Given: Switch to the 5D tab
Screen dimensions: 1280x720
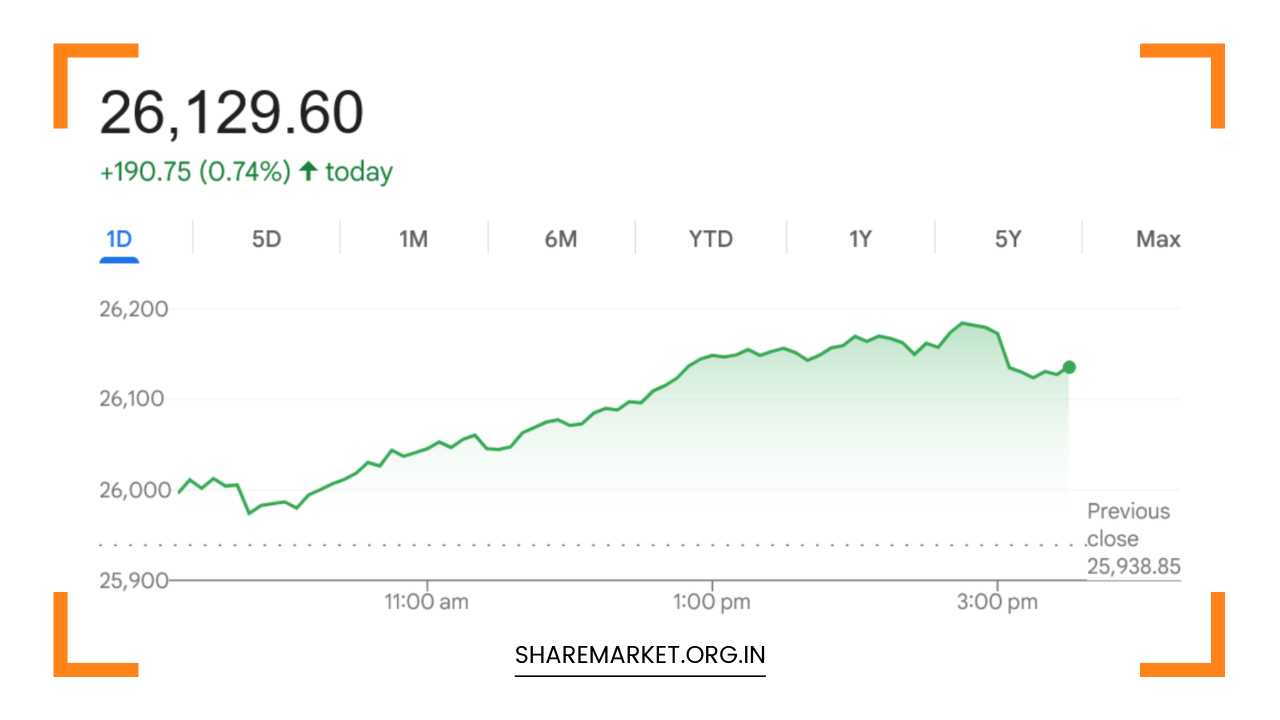Looking at the screenshot, I should point(266,239).
